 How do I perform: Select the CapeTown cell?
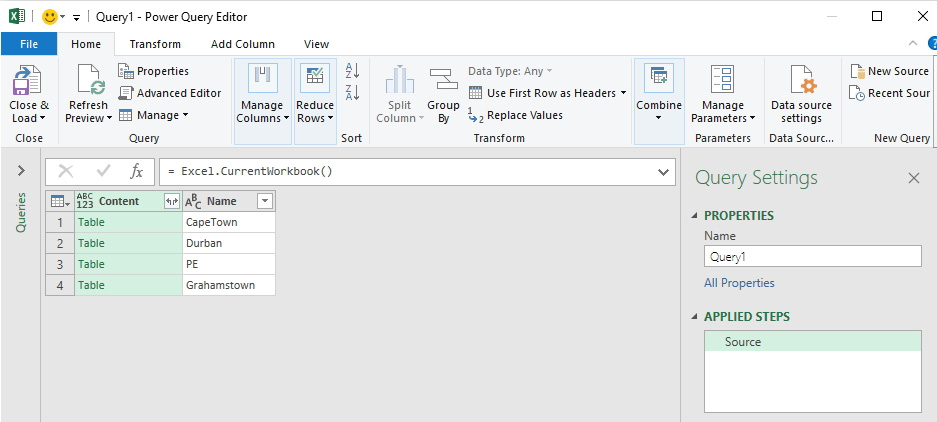[229, 222]
